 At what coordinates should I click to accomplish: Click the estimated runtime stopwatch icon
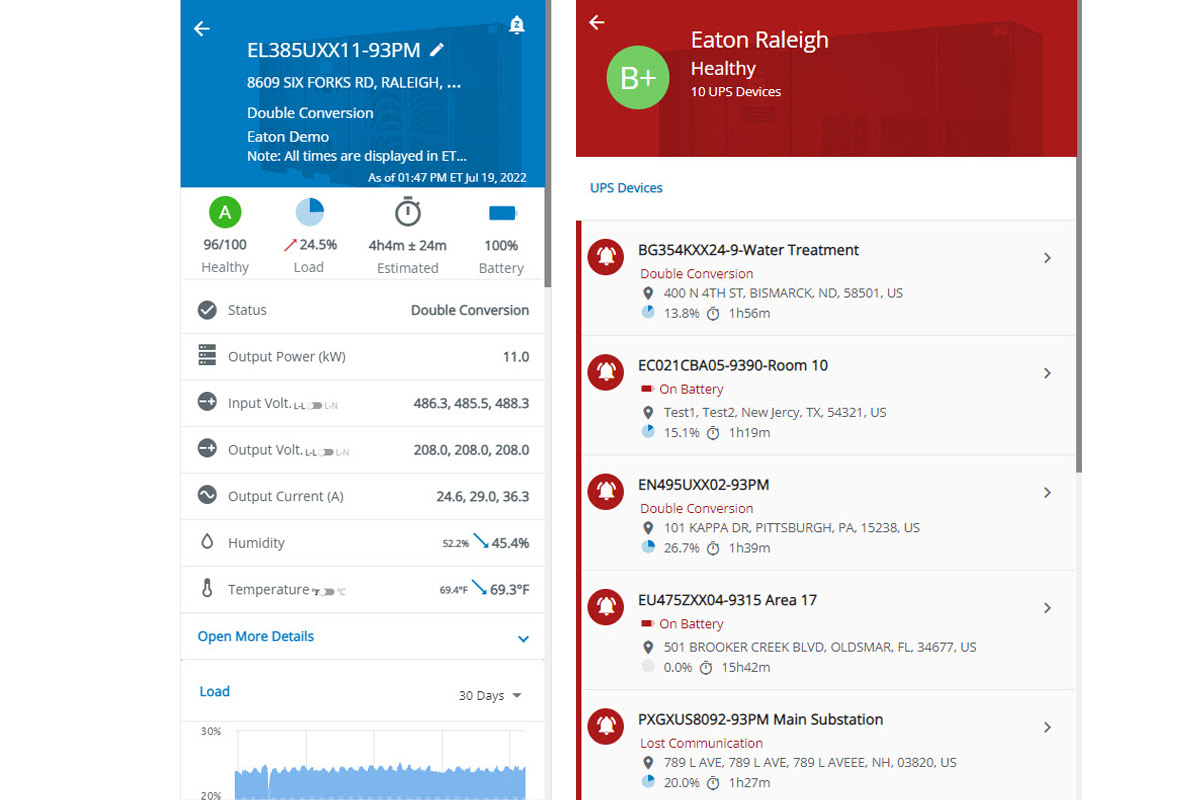tap(407, 212)
